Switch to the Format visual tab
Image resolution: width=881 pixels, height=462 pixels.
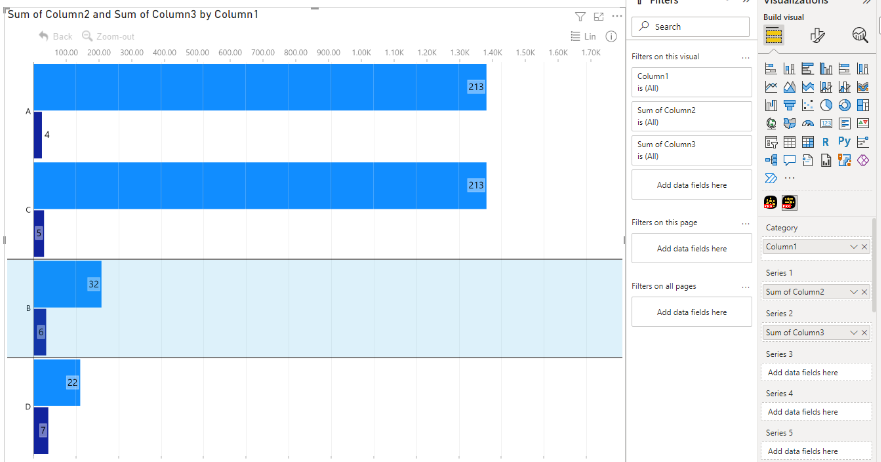point(818,35)
